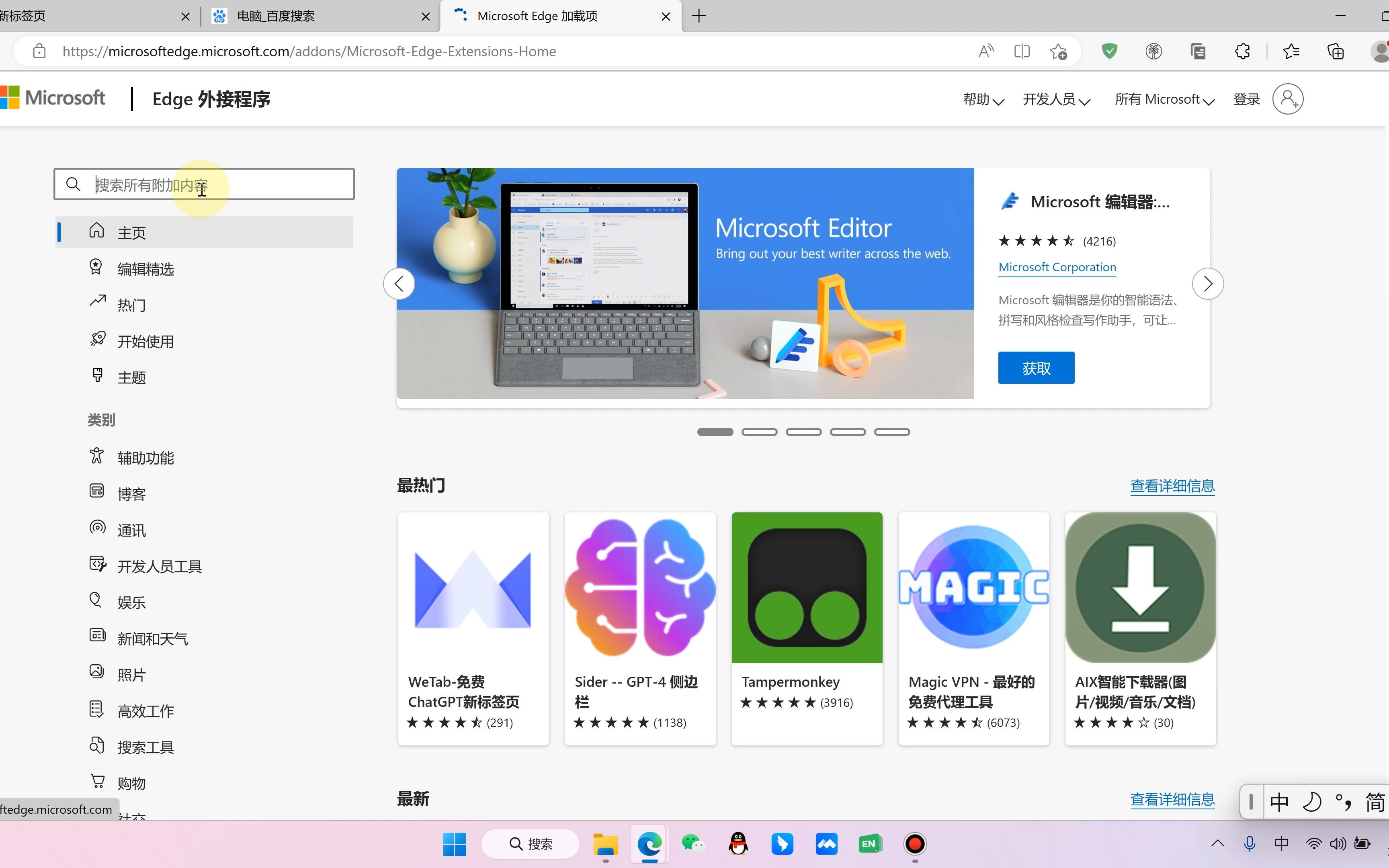Viewport: 1389px width, 868px height.
Task: Select the third carousel page indicator
Action: point(803,432)
